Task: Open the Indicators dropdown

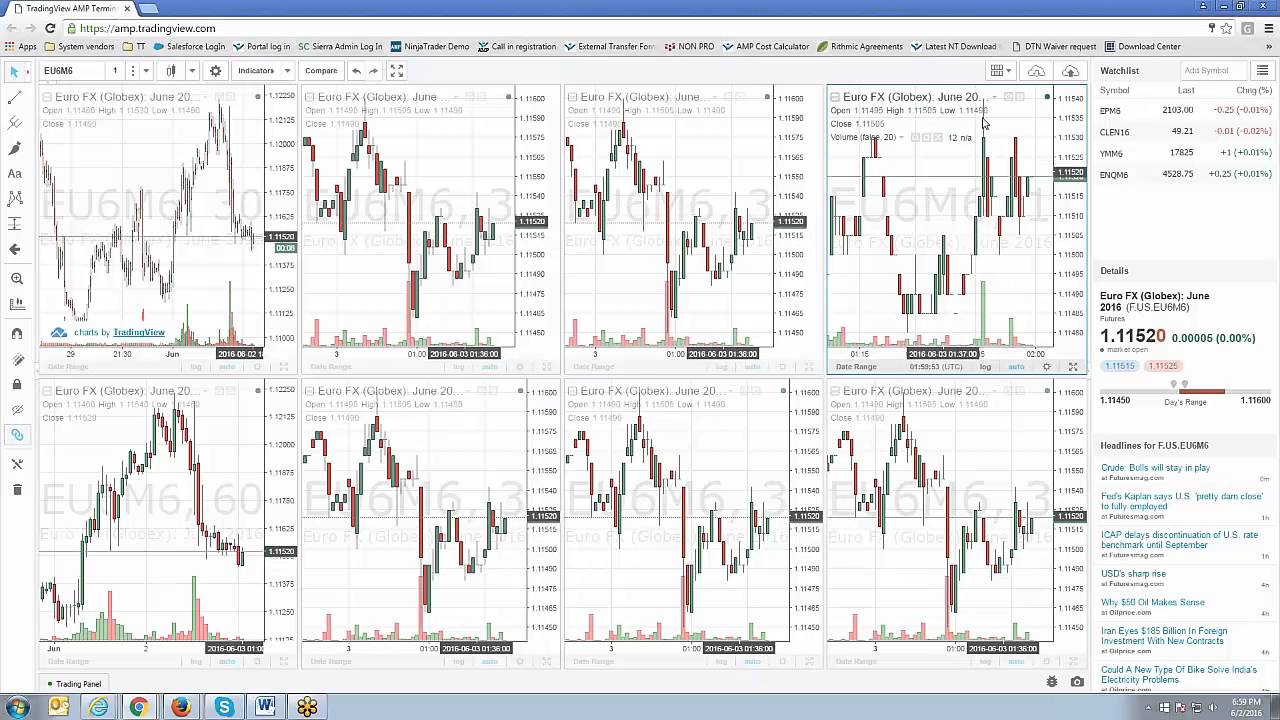Action: pos(264,71)
